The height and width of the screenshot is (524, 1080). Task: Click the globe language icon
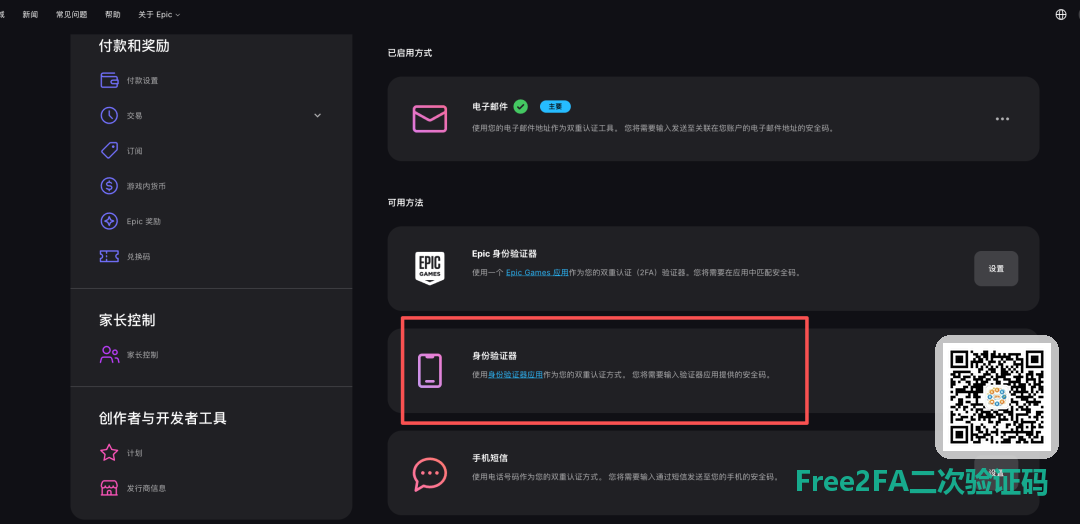click(x=1061, y=14)
